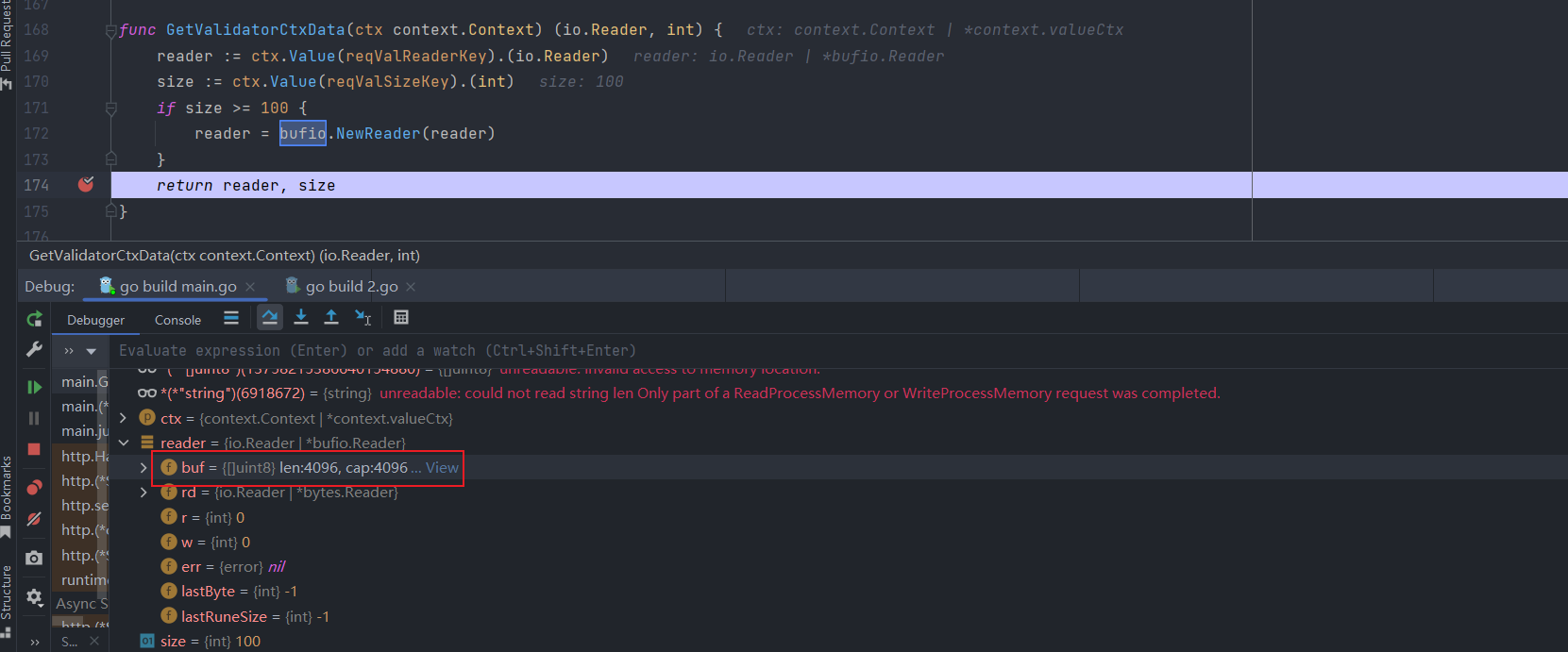Click the bottom-left double-chevron more tools button

pyautogui.click(x=35, y=643)
